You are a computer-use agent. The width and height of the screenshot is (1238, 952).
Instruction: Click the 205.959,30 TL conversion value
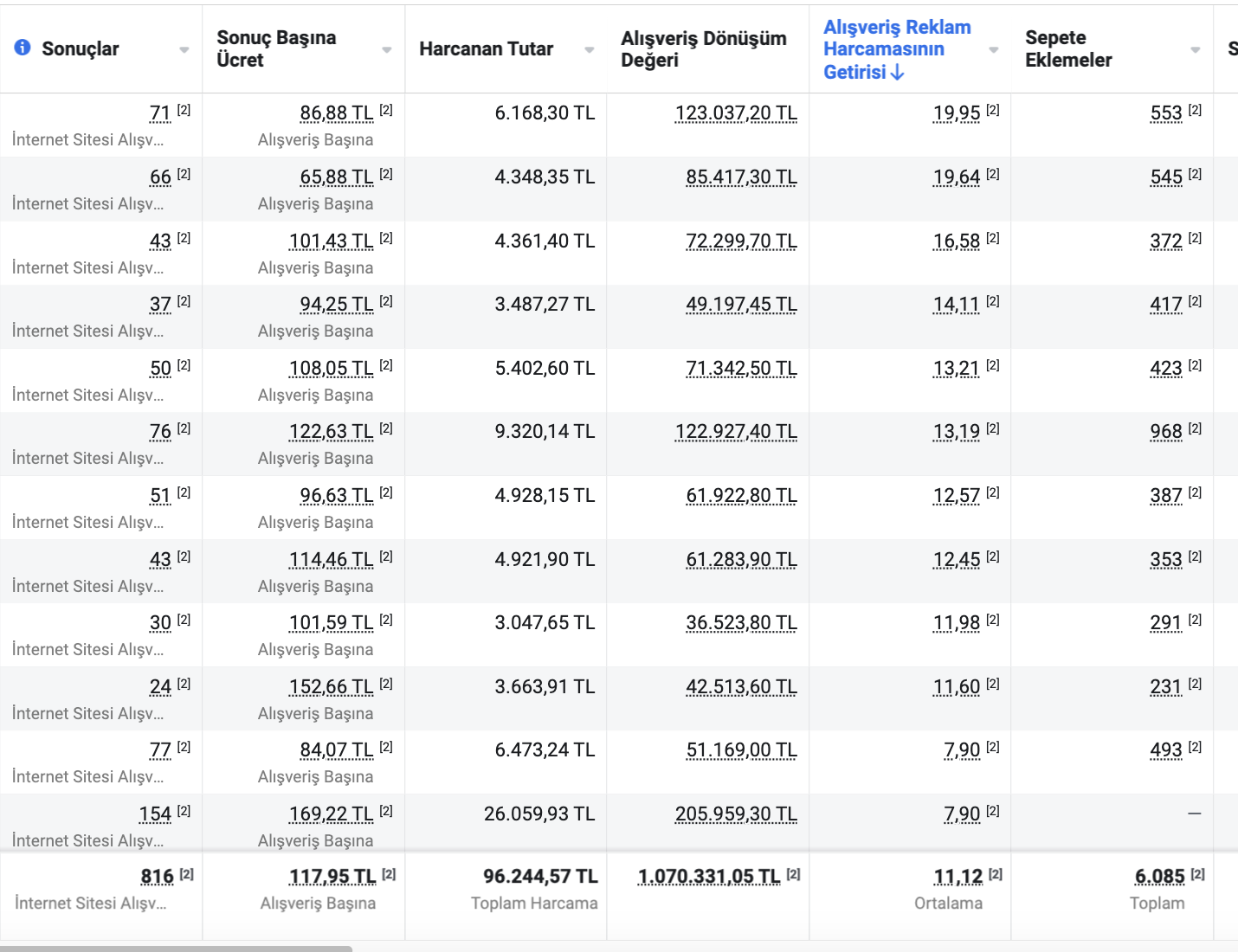(x=736, y=814)
